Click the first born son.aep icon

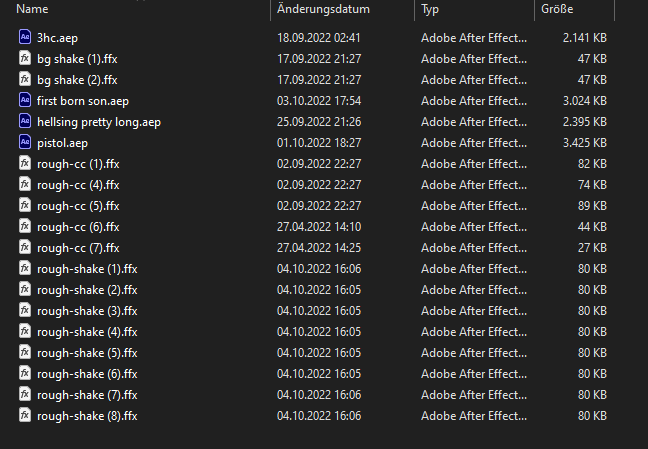tap(25, 100)
